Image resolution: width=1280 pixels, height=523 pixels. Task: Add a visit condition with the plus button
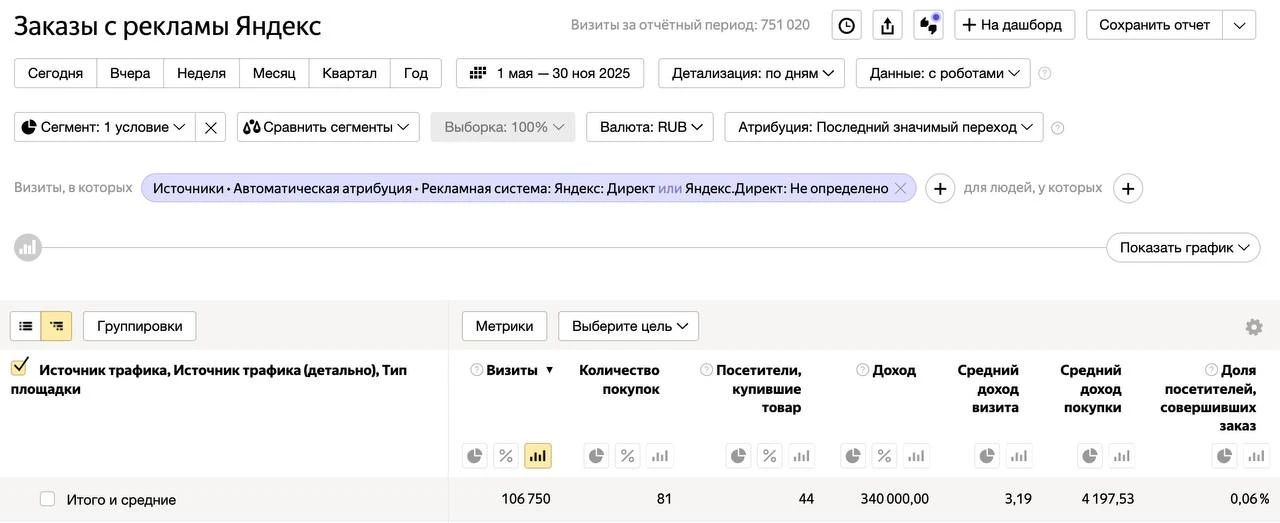tap(940, 188)
